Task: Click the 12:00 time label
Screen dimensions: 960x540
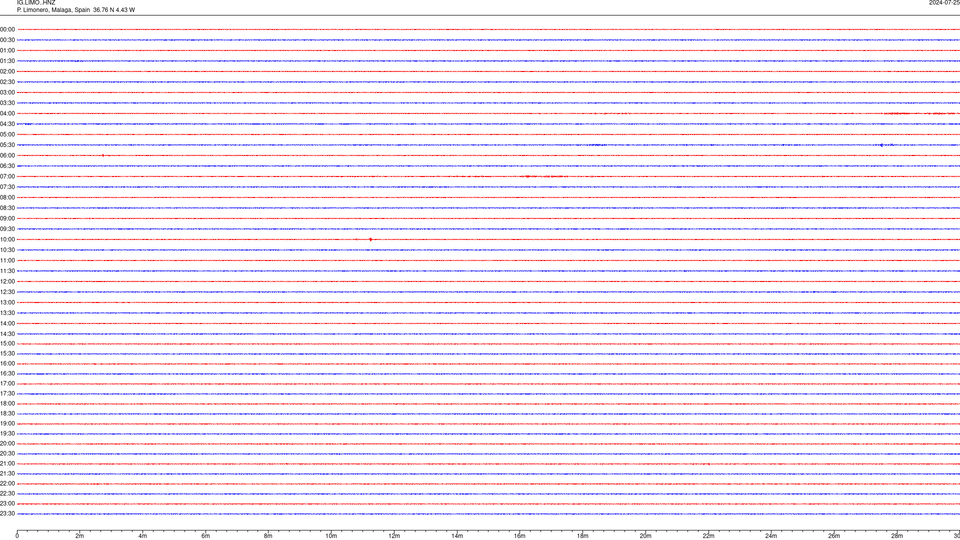Action: 7,282
